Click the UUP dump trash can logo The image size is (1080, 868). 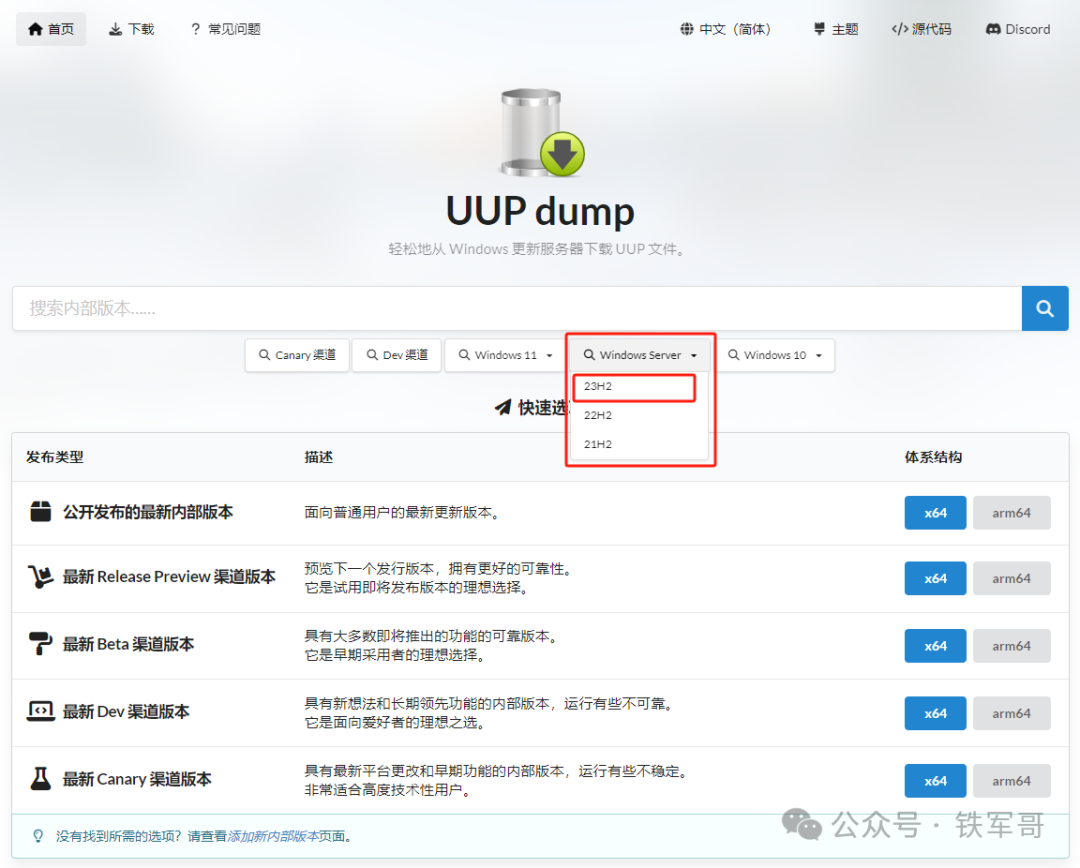[541, 132]
